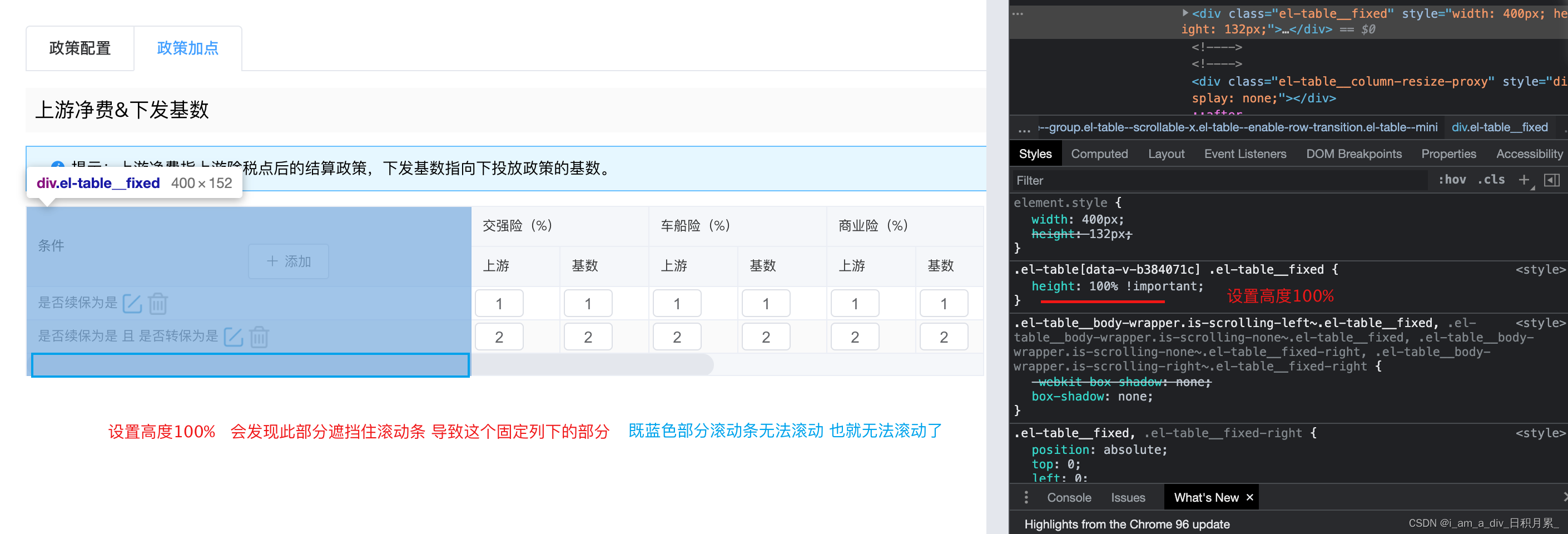This screenshot has height=534, width=1568.
Task: Toggle the computed styles sidebar icon
Action: [1551, 180]
